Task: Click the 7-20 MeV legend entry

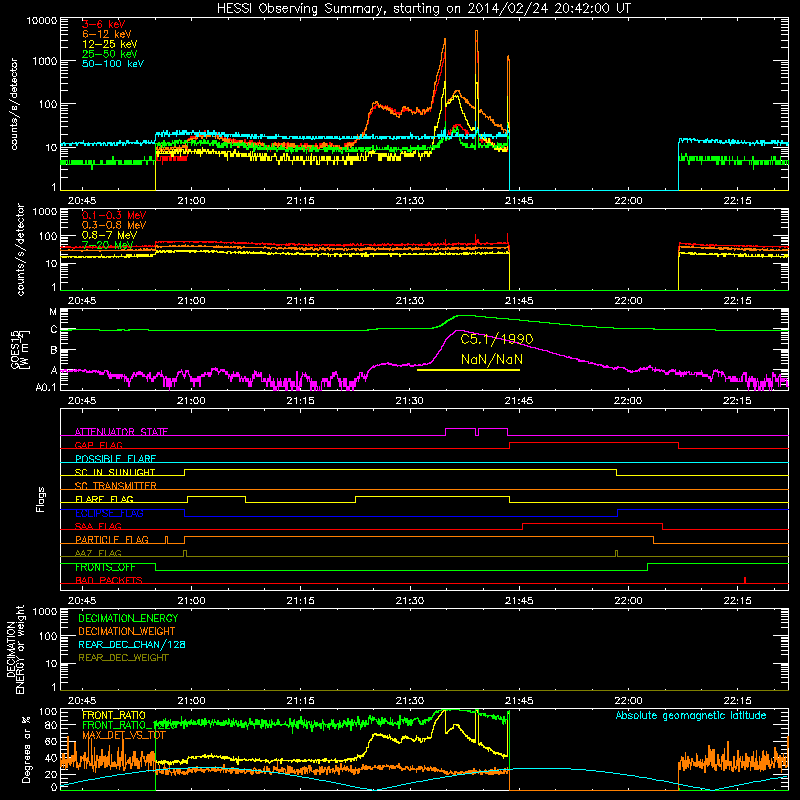Action: (x=107, y=245)
